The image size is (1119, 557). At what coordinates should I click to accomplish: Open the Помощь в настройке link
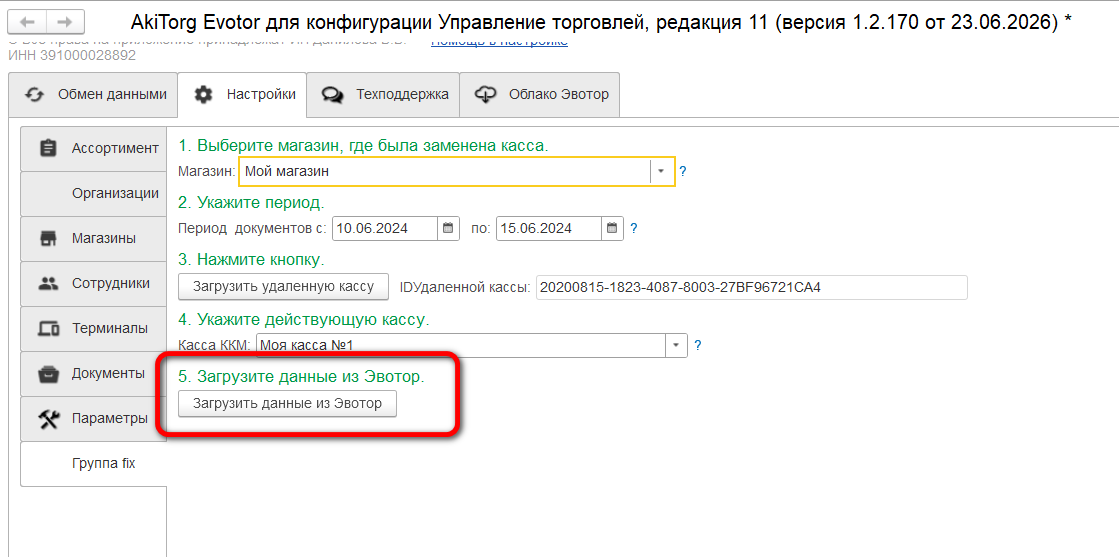500,41
